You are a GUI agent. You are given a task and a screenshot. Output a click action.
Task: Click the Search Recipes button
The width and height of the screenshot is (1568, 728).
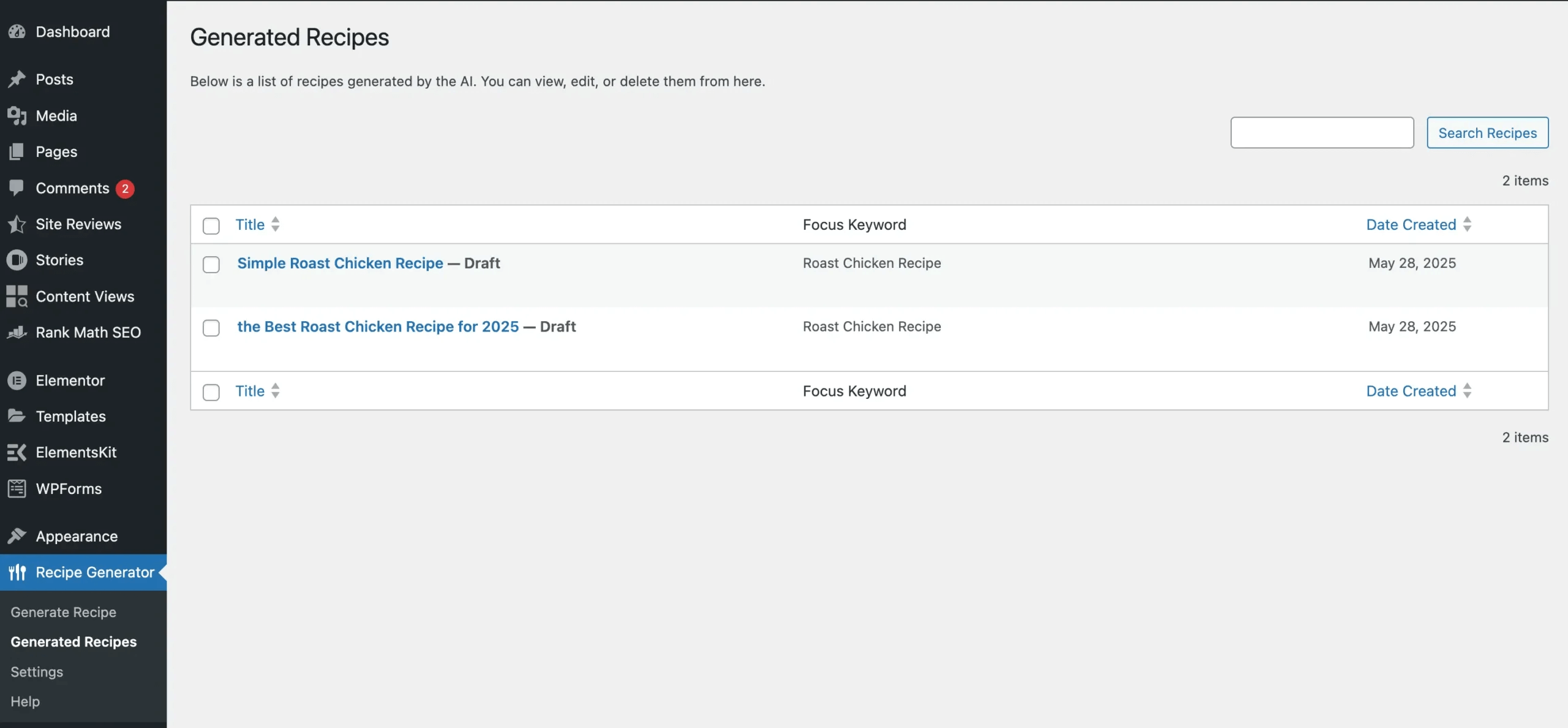tap(1487, 132)
